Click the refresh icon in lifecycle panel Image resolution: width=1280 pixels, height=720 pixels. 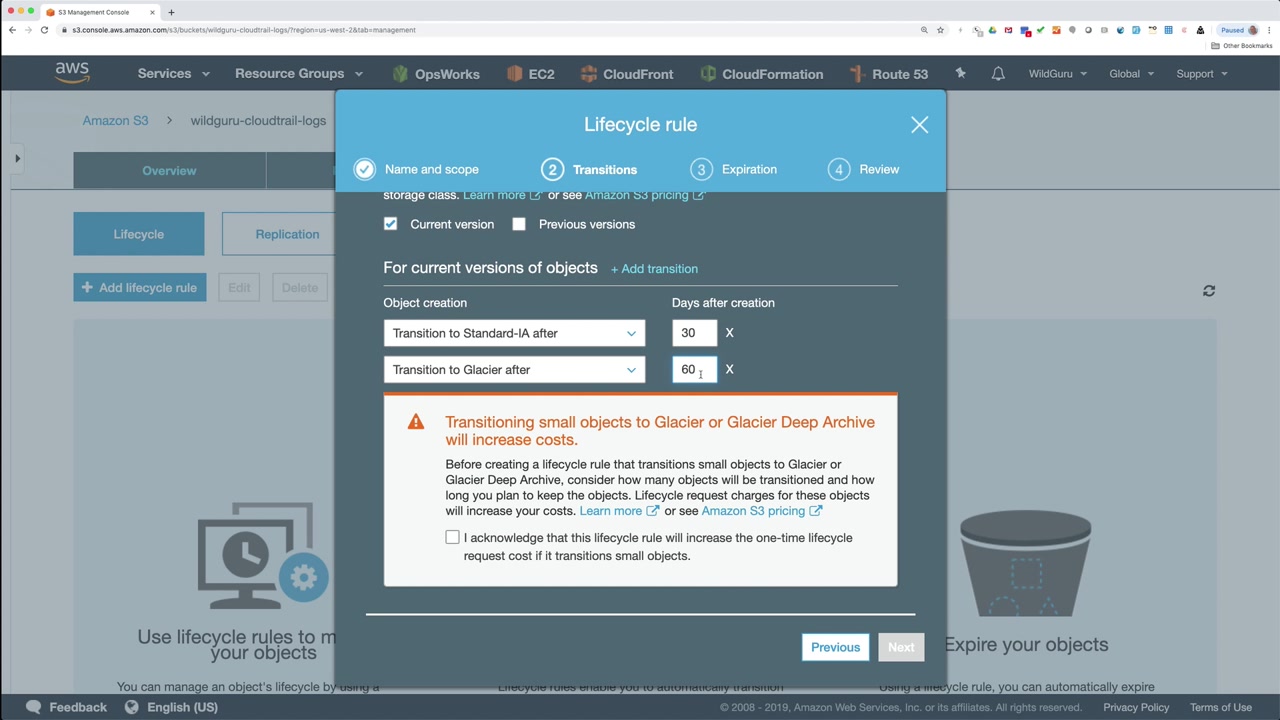coord(1209,291)
